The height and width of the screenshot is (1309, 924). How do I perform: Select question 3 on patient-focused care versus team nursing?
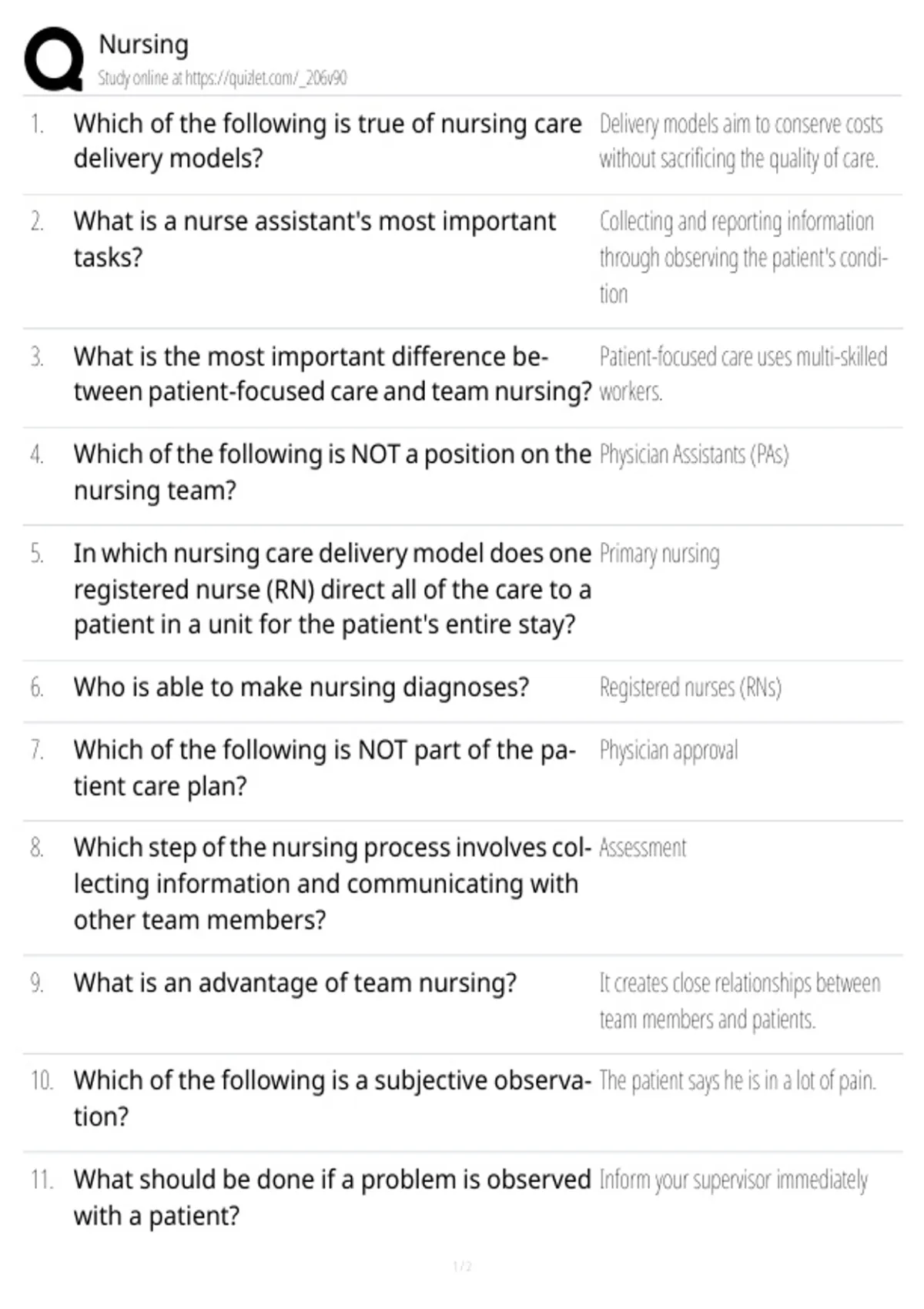click(x=333, y=373)
